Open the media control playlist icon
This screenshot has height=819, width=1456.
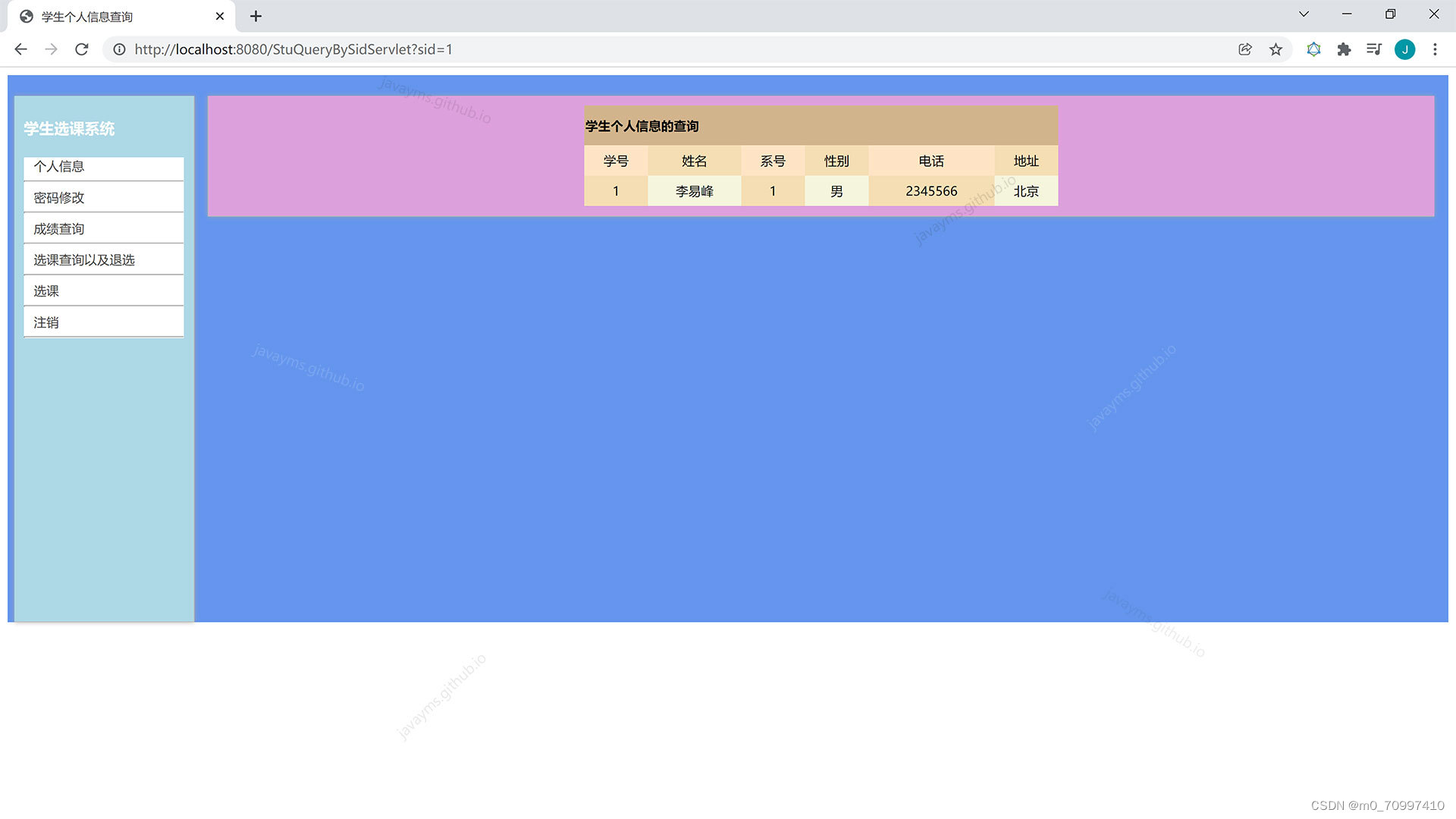pos(1374,49)
